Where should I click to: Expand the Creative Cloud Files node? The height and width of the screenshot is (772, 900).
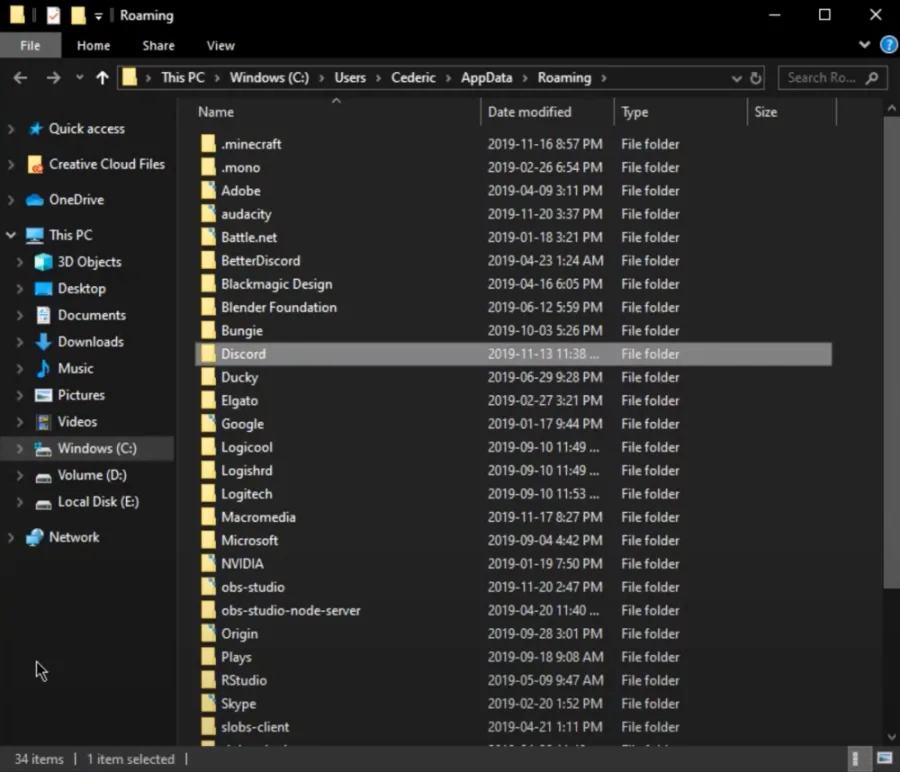(x=11, y=165)
